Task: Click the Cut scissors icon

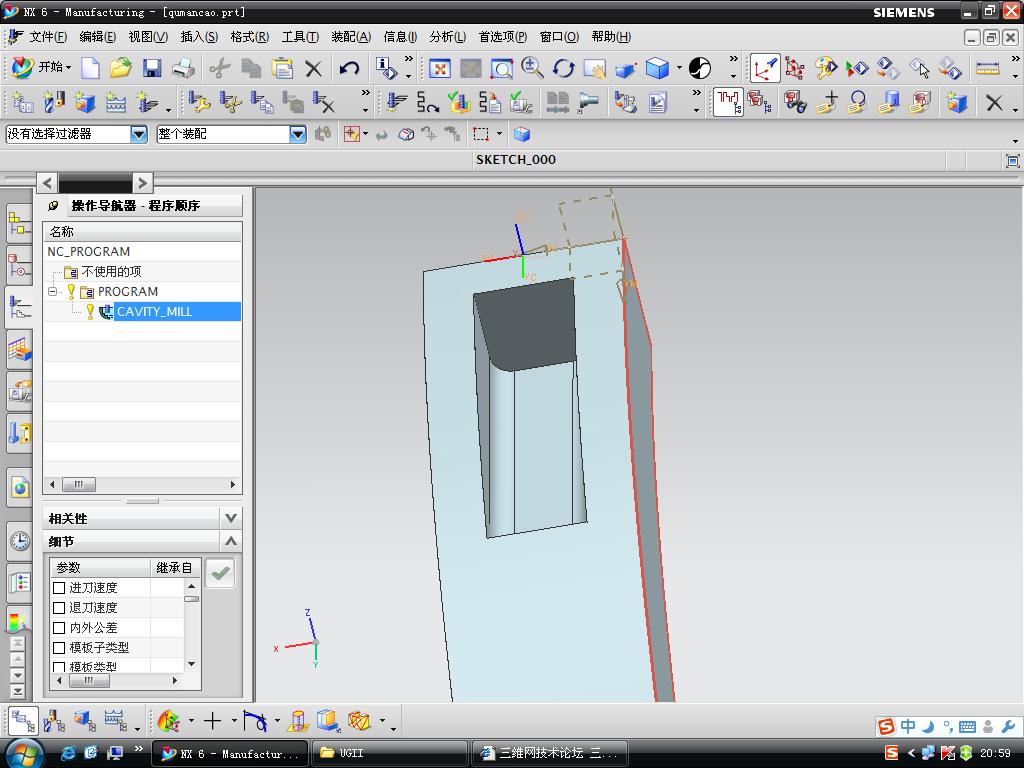Action: tap(219, 68)
